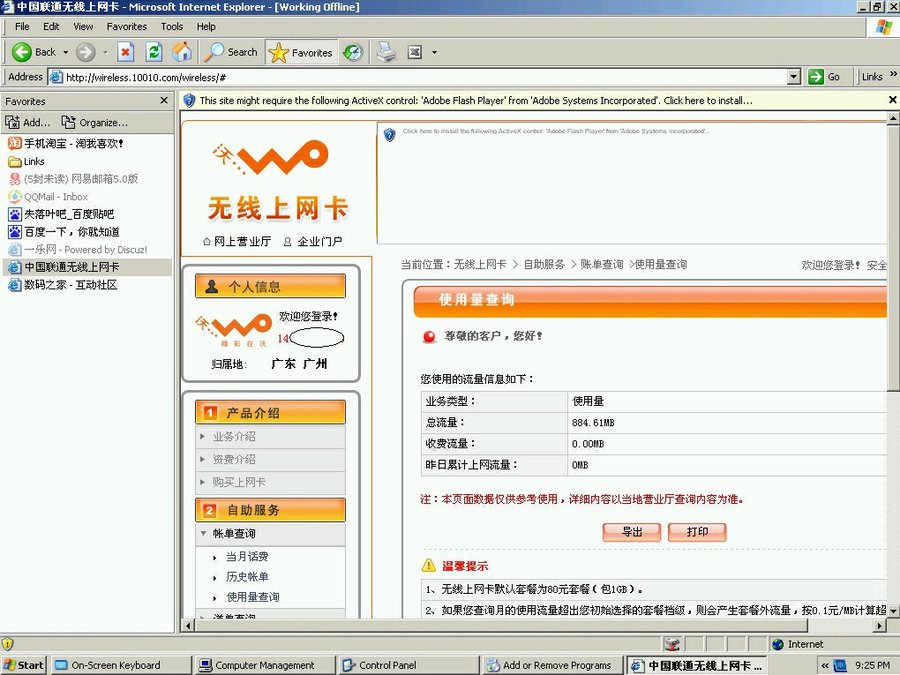Image resolution: width=900 pixels, height=675 pixels.
Task: Click the 产品介绍 section header
Action: click(270, 413)
